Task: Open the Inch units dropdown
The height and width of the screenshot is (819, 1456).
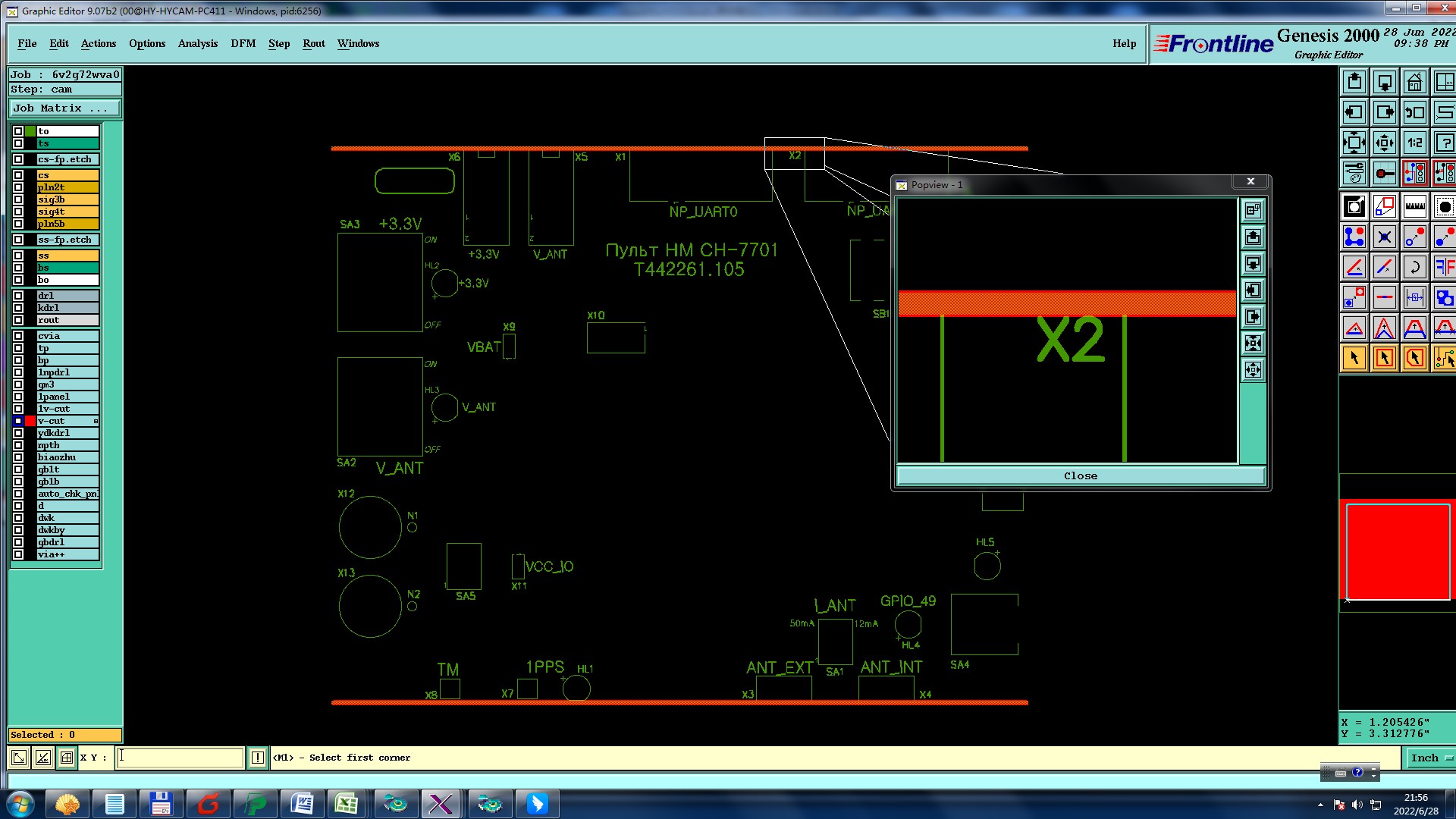Action: pyautogui.click(x=1432, y=758)
